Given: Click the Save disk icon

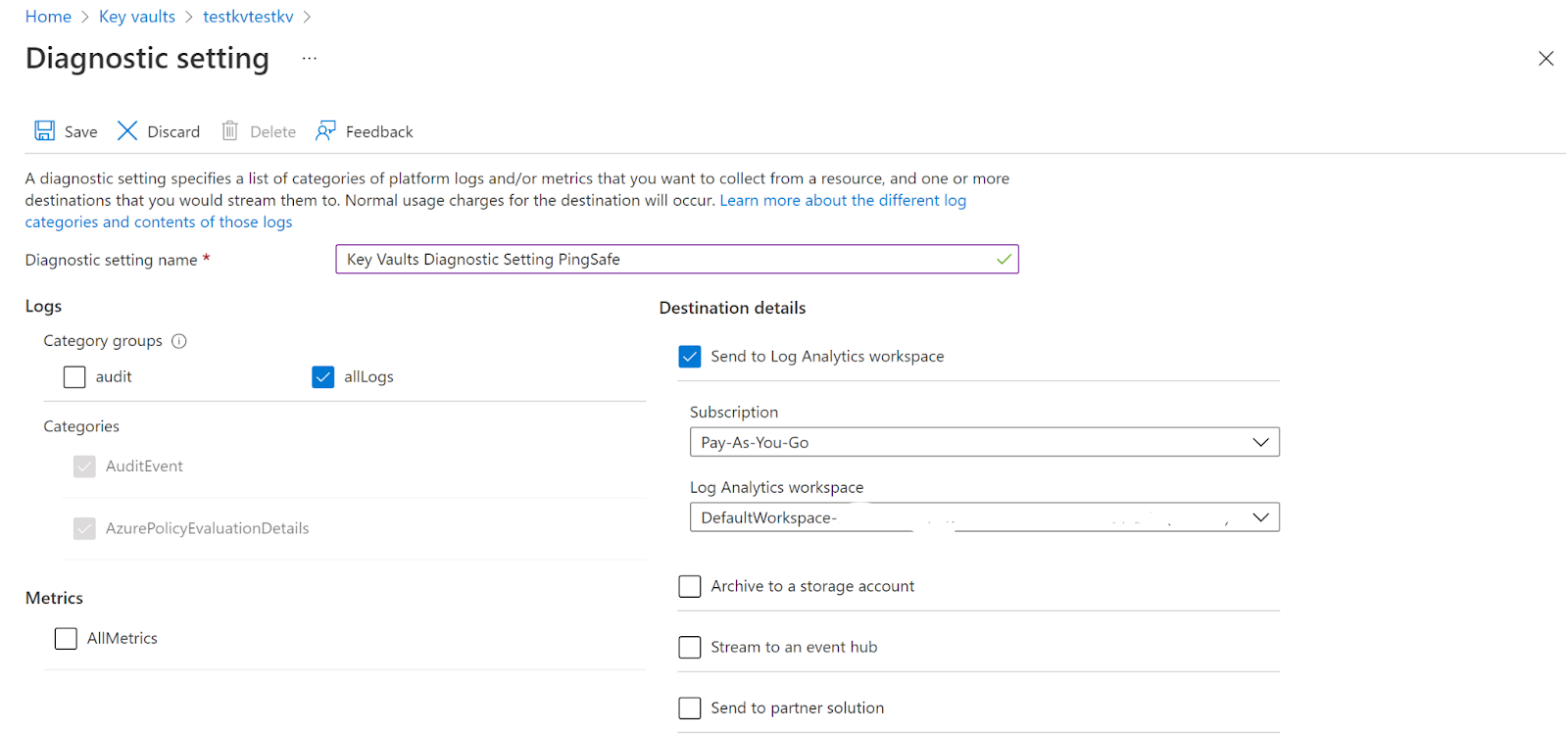Looking at the screenshot, I should click(x=45, y=131).
